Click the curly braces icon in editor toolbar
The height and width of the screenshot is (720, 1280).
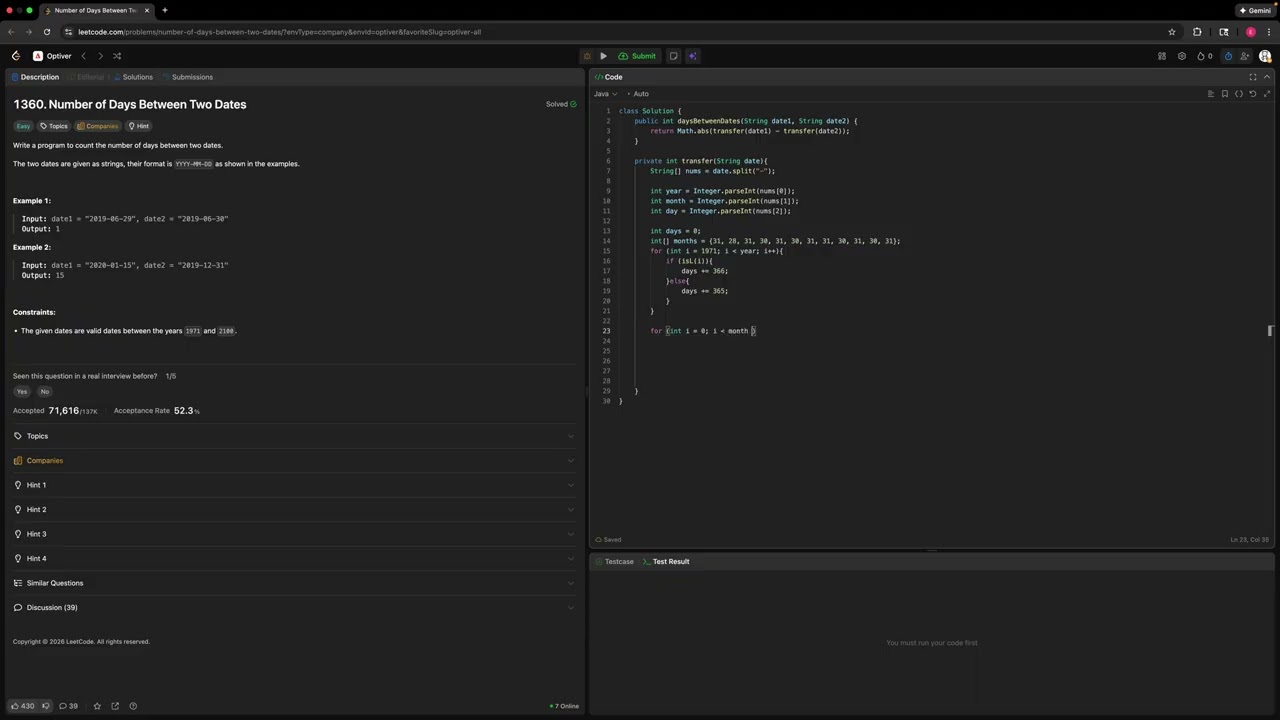click(x=1239, y=94)
